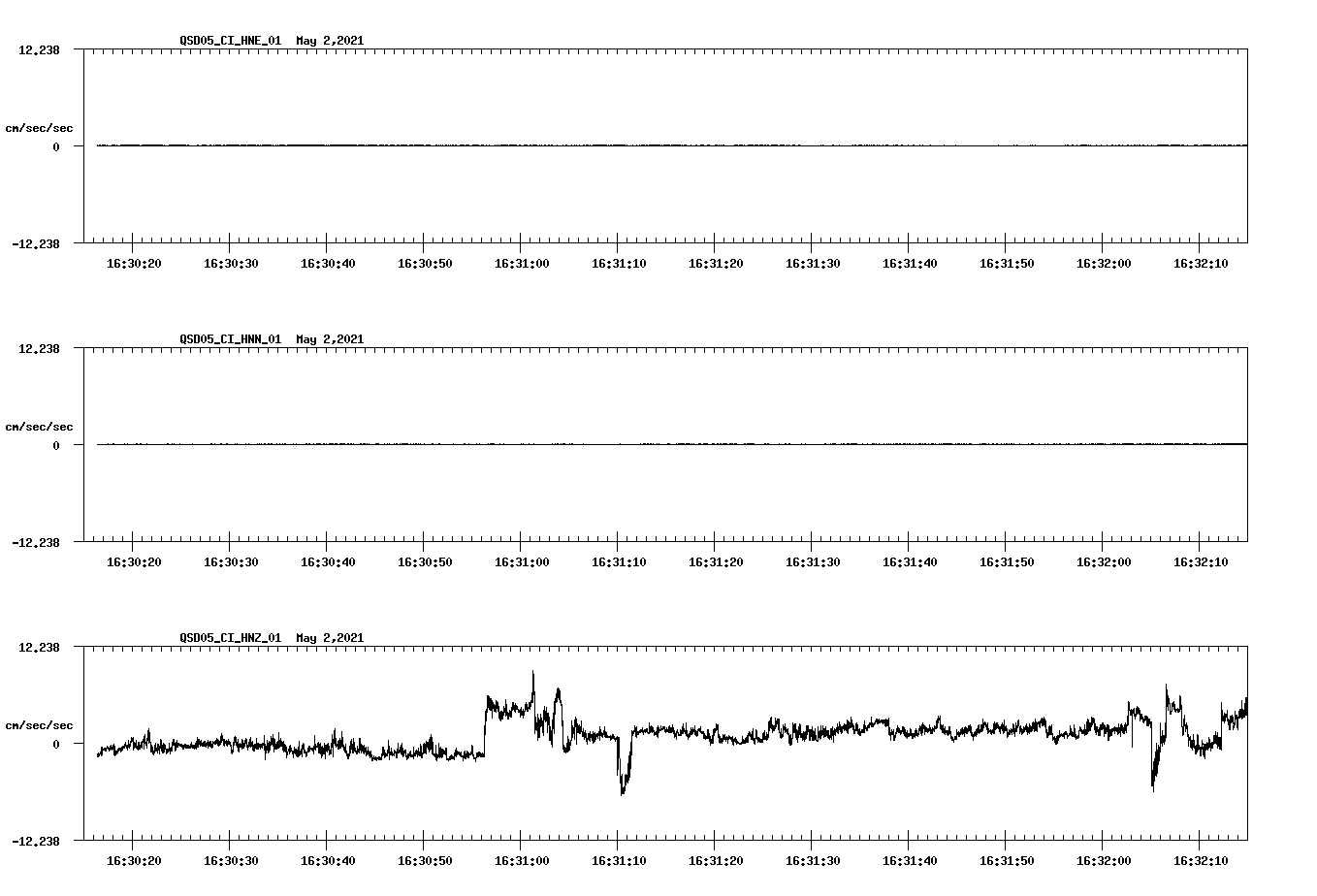Click the sharp dip near 16:32:05 on the HNZ trace
The width and height of the screenshot is (1317, 896).
1153,781
